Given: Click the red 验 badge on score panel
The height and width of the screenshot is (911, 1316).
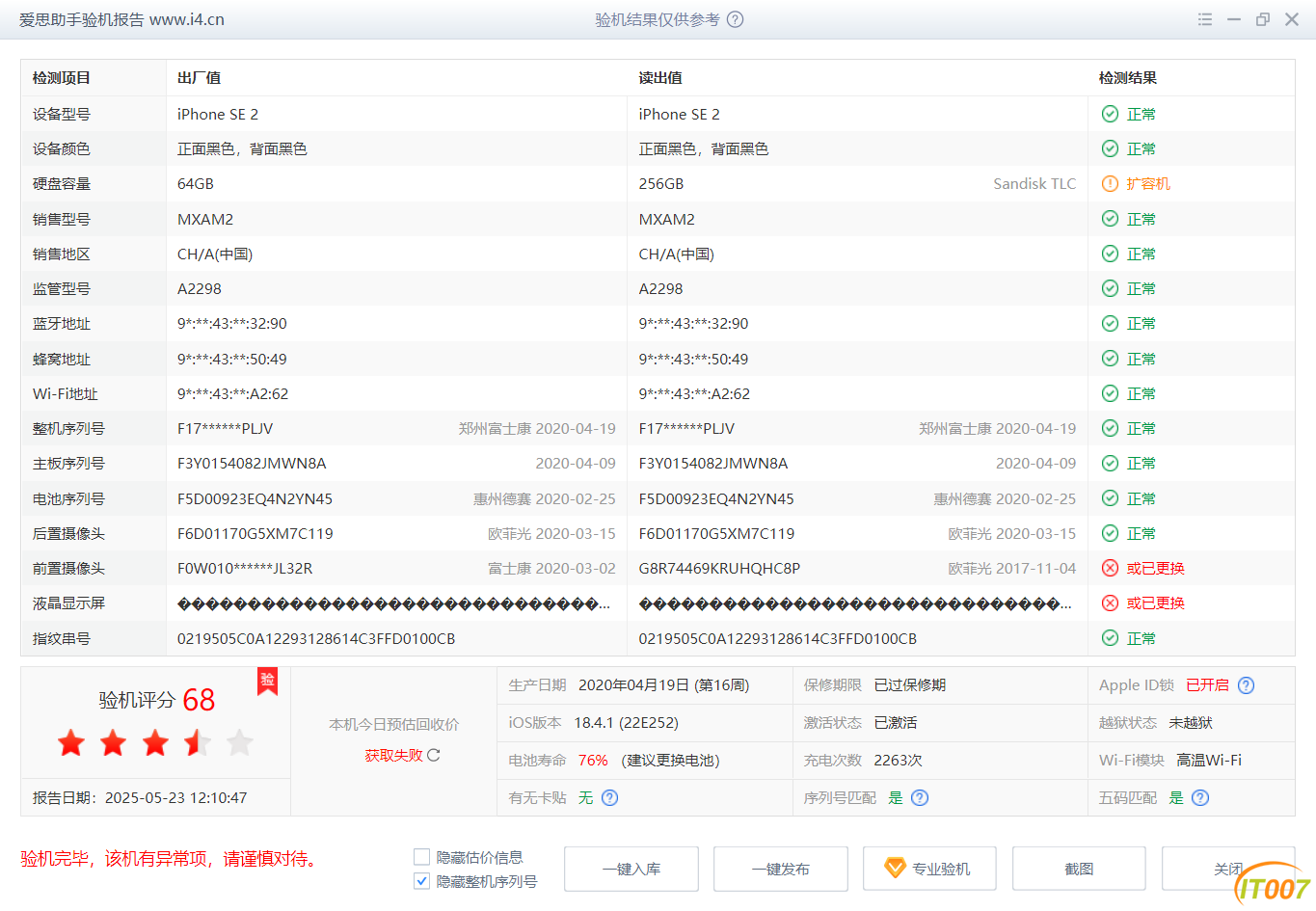Looking at the screenshot, I should pos(267,681).
